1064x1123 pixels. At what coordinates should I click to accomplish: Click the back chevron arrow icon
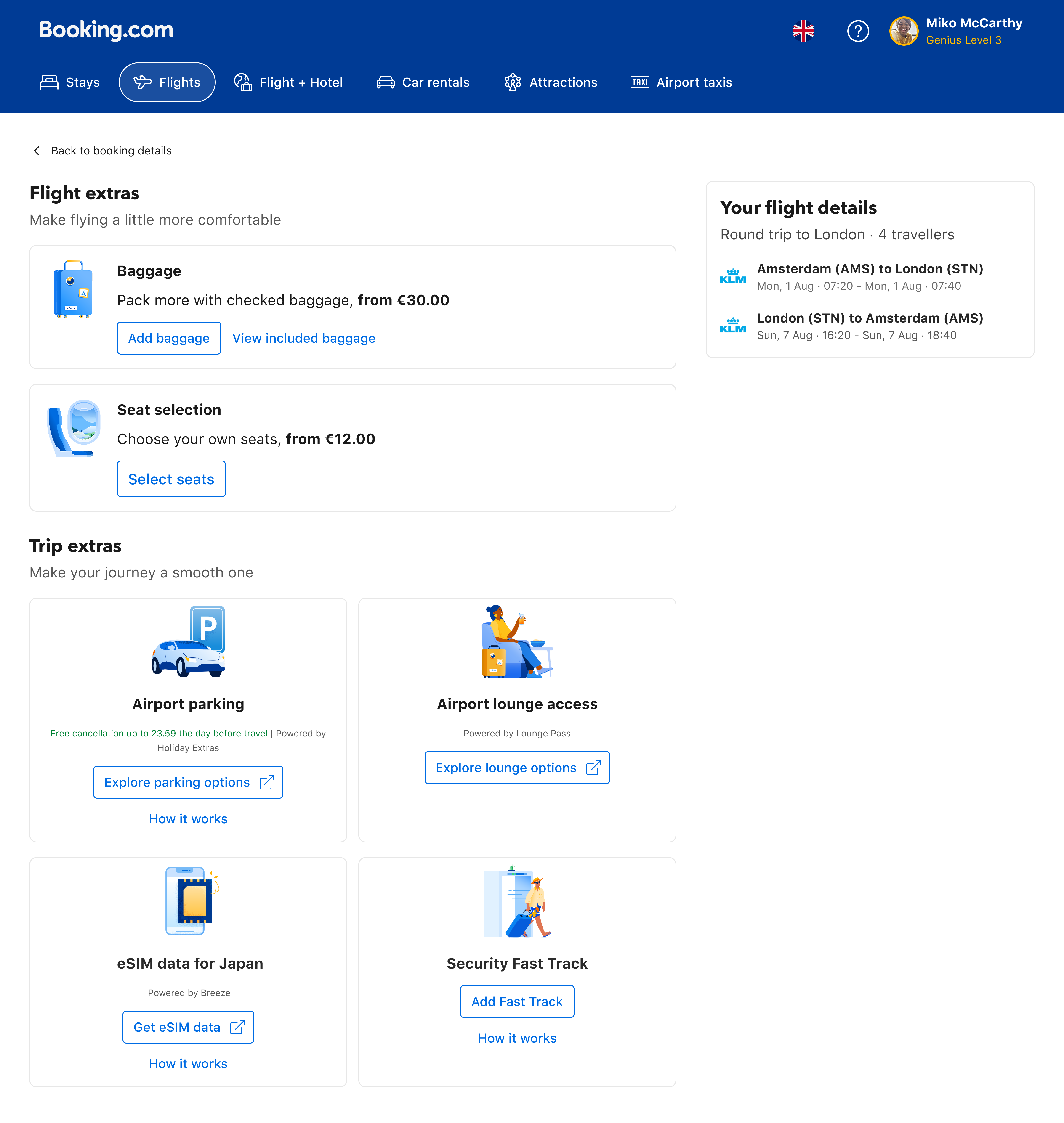pyautogui.click(x=37, y=151)
